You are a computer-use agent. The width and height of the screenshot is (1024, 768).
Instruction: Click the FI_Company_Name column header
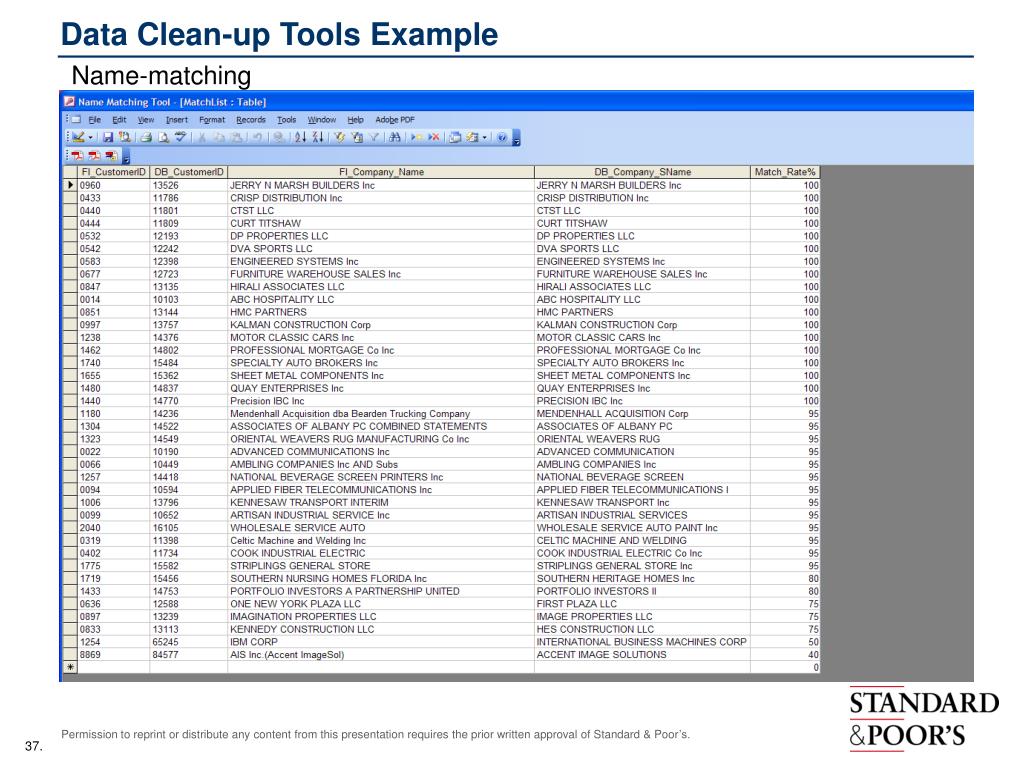pyautogui.click(x=381, y=172)
